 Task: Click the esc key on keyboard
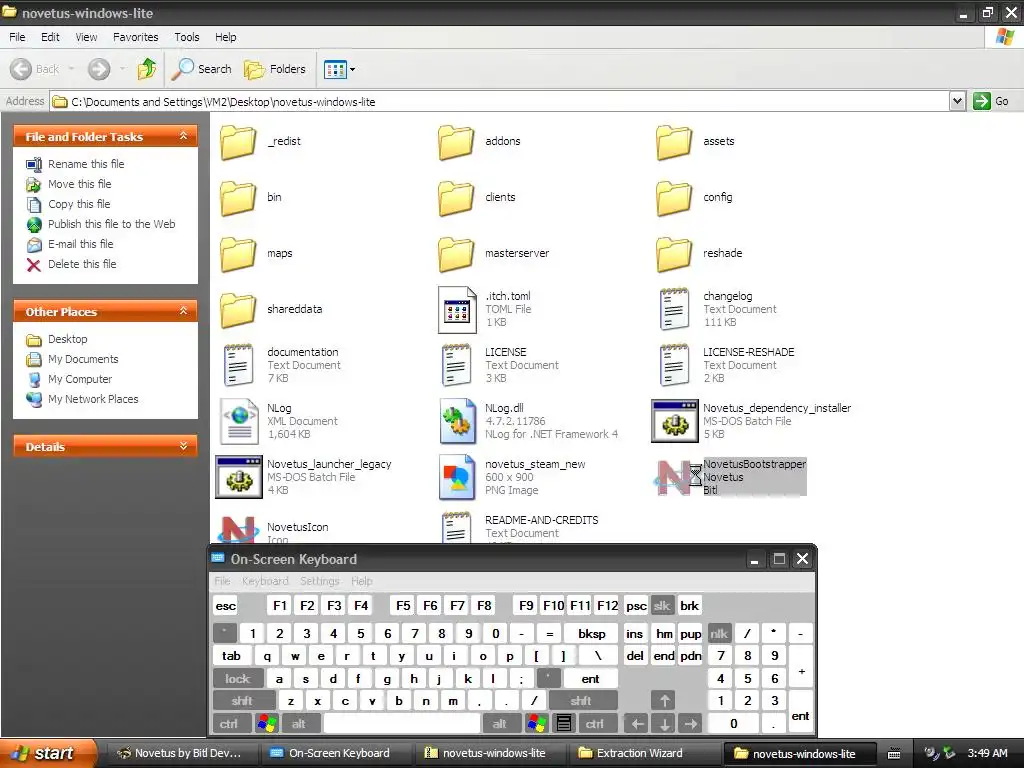coord(226,605)
